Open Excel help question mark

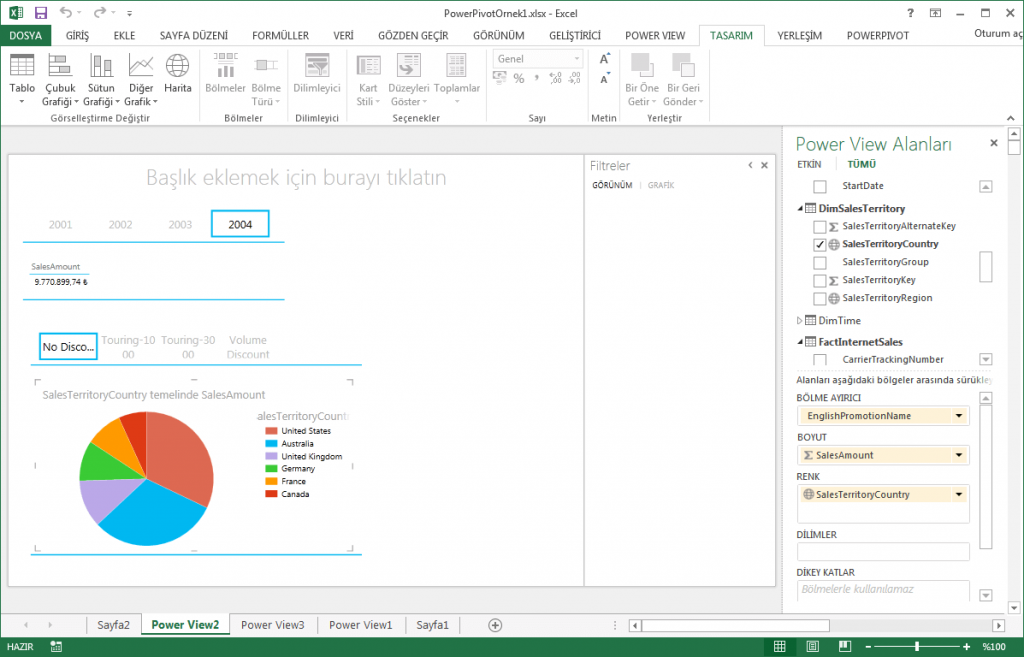pyautogui.click(x=910, y=12)
